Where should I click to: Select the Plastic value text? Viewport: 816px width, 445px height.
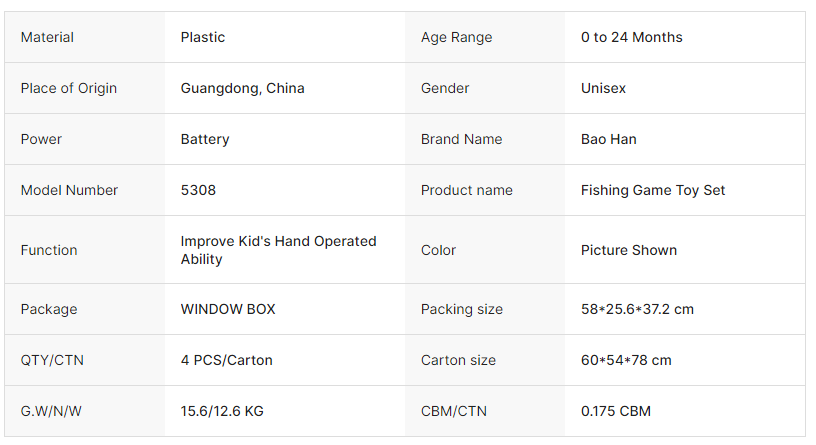[203, 37]
